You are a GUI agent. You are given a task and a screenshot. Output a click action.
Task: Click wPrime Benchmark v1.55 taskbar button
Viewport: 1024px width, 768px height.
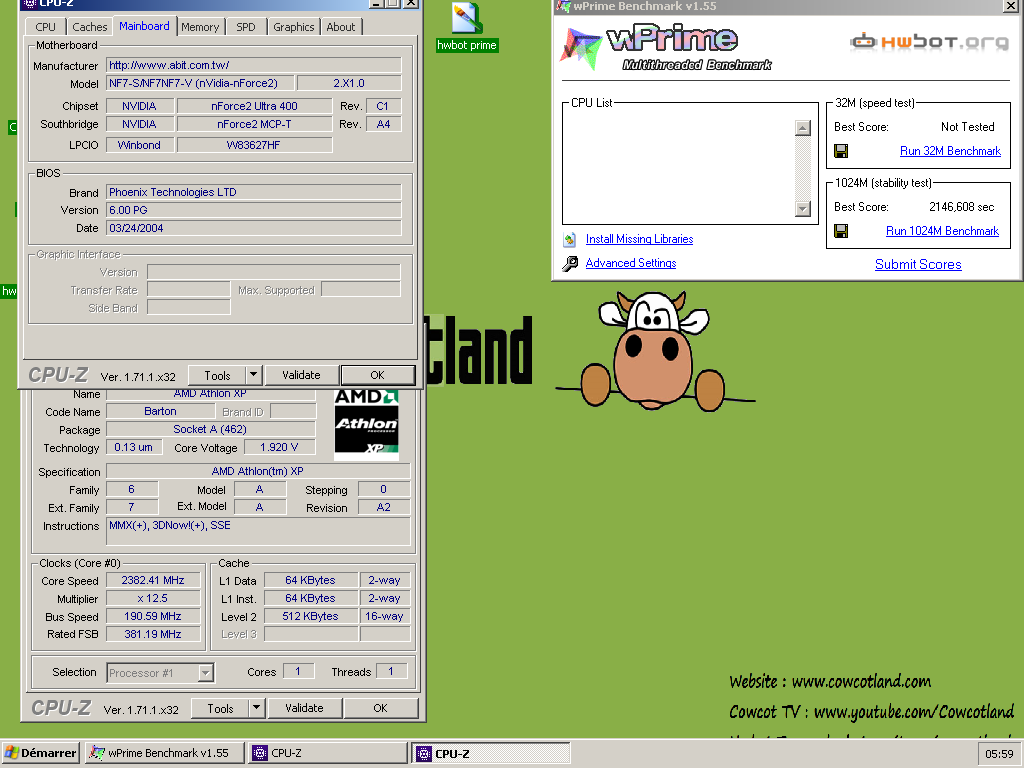pos(165,753)
